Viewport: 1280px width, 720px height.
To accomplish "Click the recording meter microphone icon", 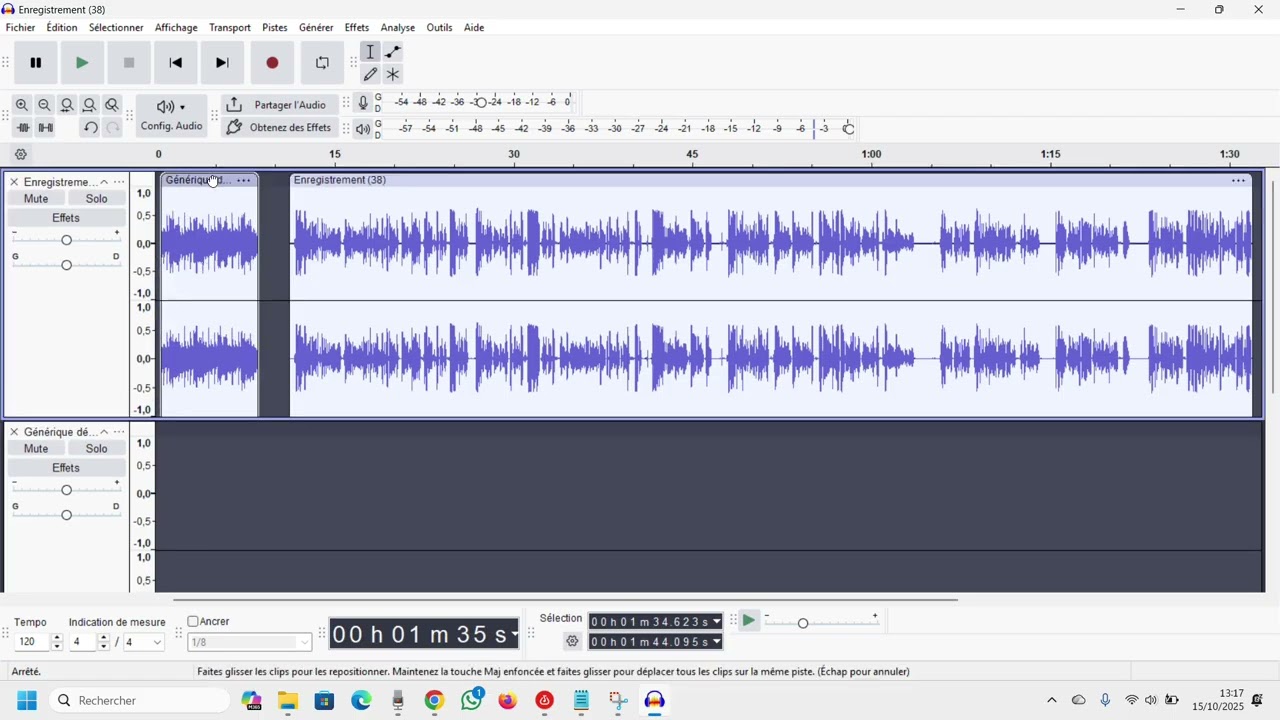I will click(363, 103).
